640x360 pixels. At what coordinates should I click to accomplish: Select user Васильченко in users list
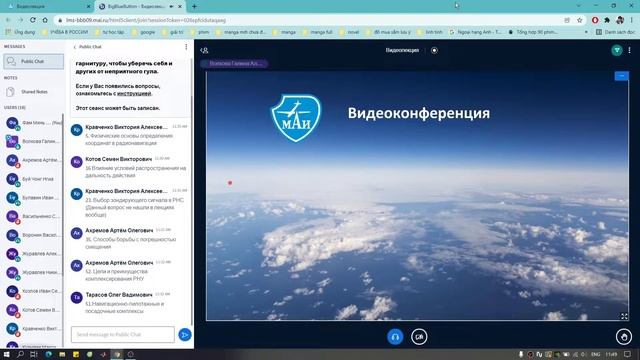tap(33, 216)
